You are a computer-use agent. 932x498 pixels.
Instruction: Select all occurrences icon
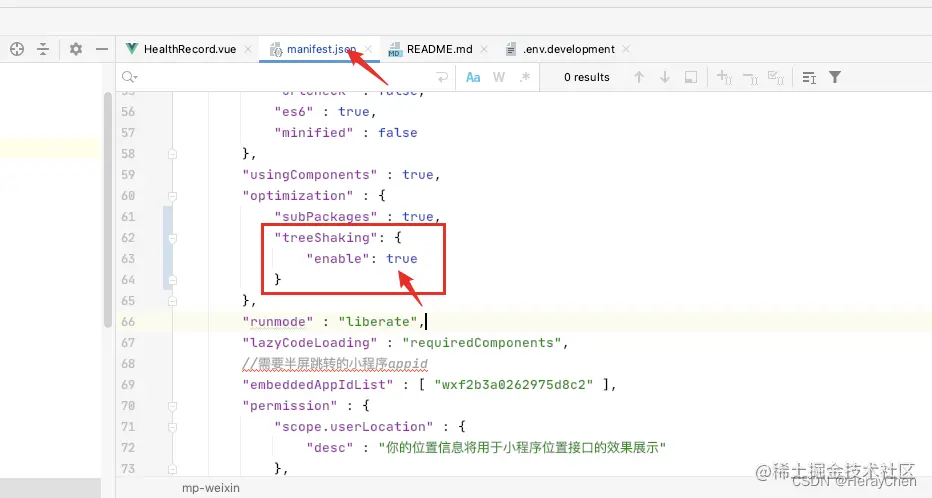[776, 77]
